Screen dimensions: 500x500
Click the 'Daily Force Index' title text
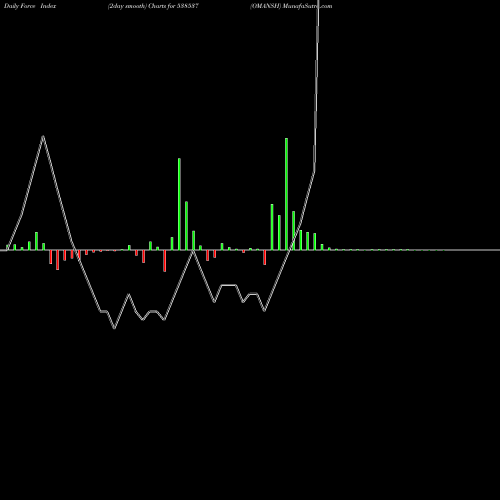pyautogui.click(x=30, y=6)
